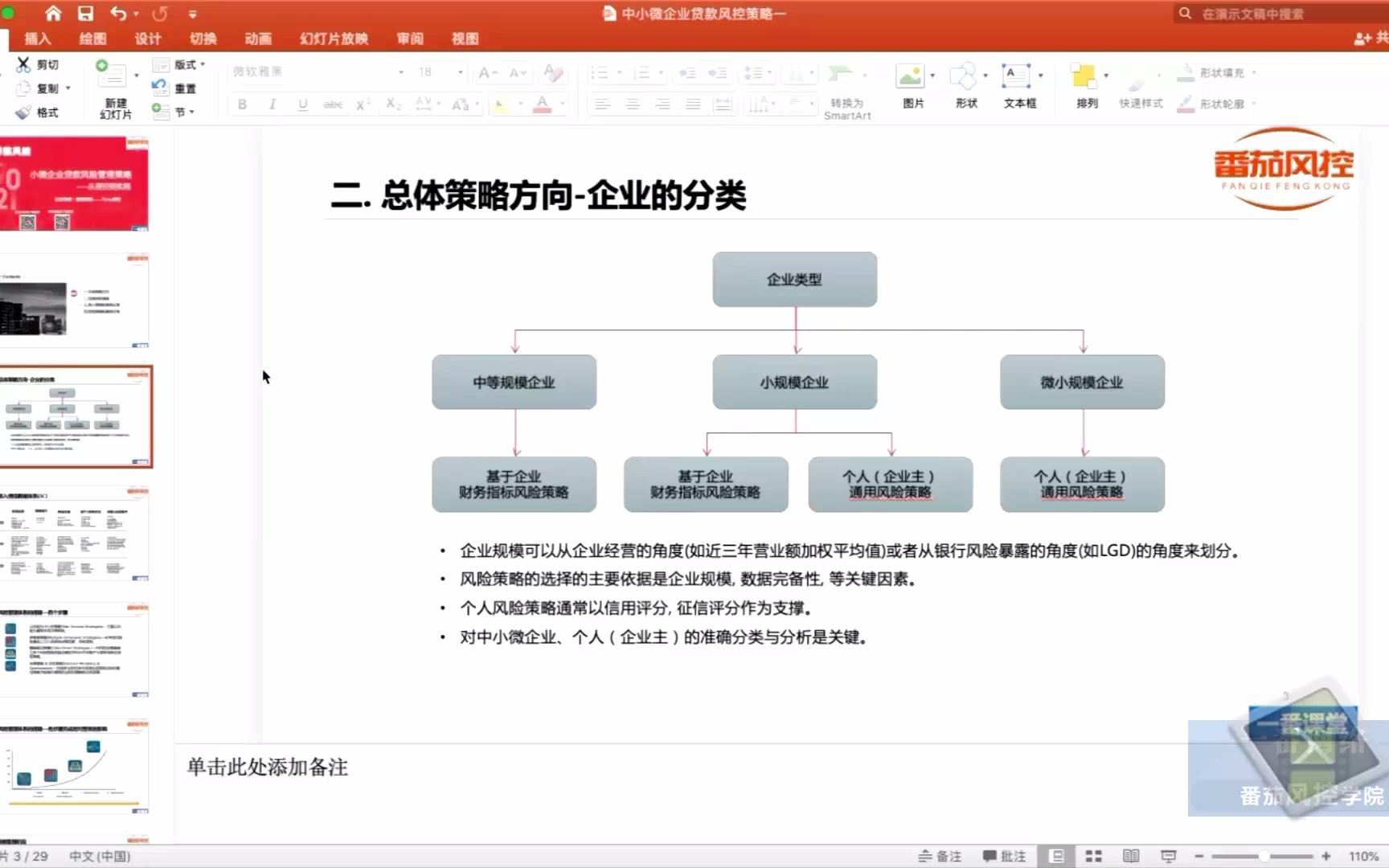Convert text using 转换为 SmartArt
Screen dimensions: 1389x868
[x=846, y=92]
